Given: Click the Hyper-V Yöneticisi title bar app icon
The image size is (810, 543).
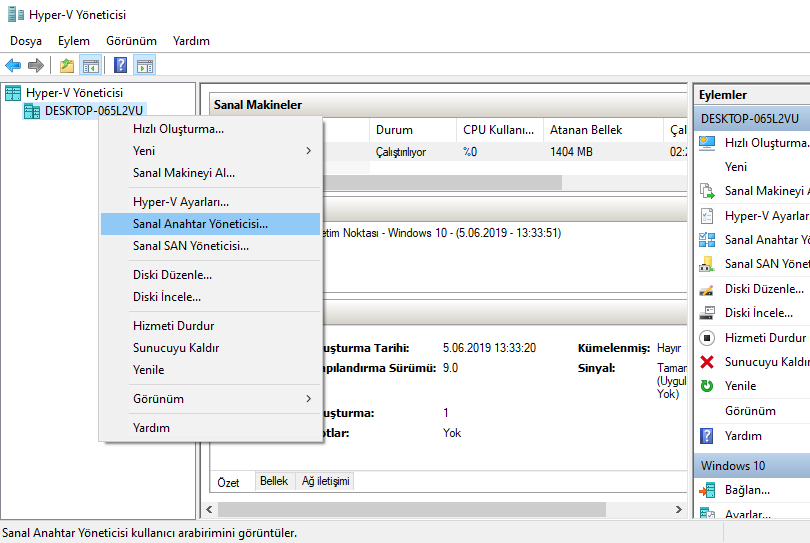Looking at the screenshot, I should (15, 14).
